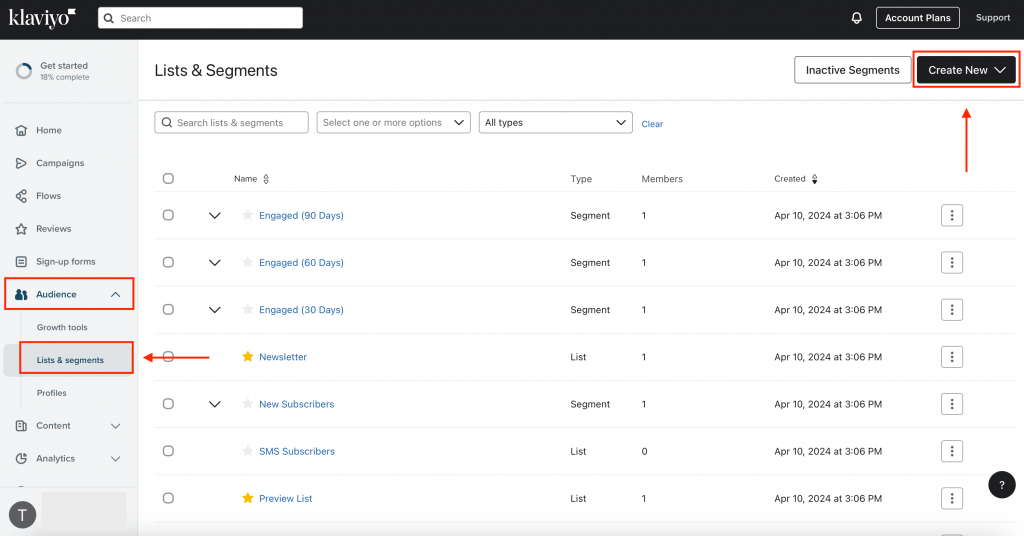This screenshot has width=1024, height=536.
Task: Expand the Engaged (90 Days) row chevron
Action: click(x=214, y=215)
